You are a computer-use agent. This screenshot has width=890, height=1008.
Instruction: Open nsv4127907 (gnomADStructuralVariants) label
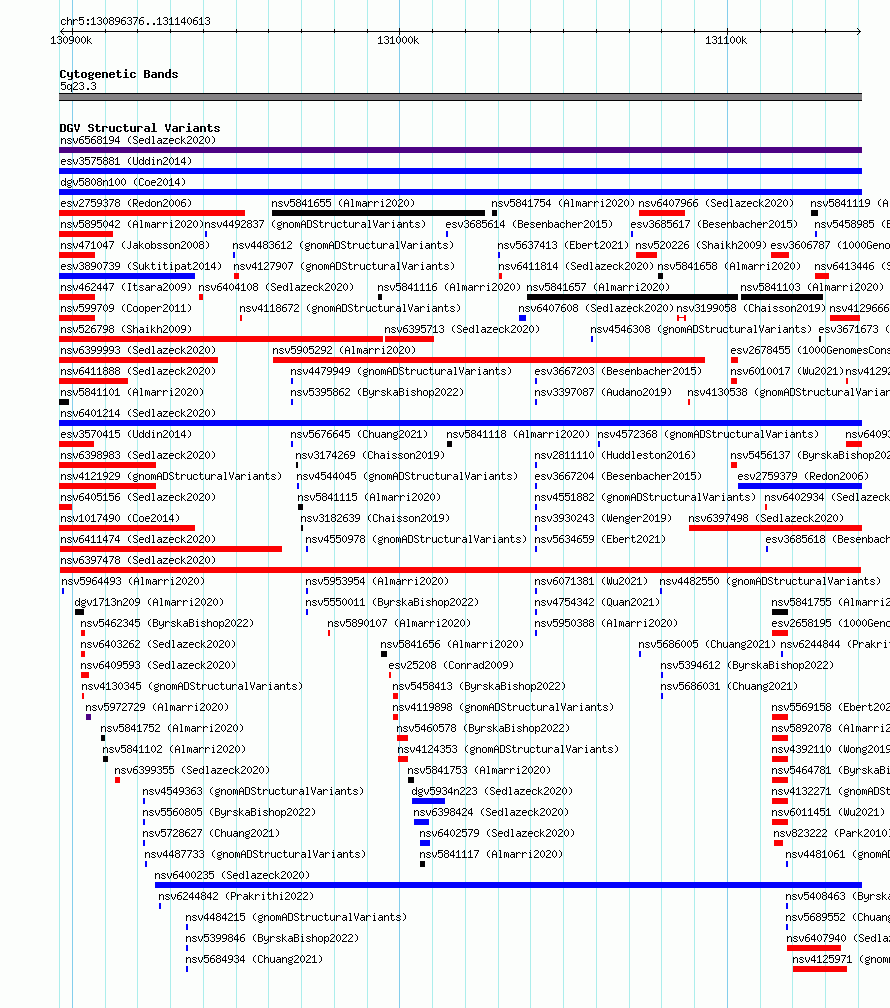tap(344, 266)
